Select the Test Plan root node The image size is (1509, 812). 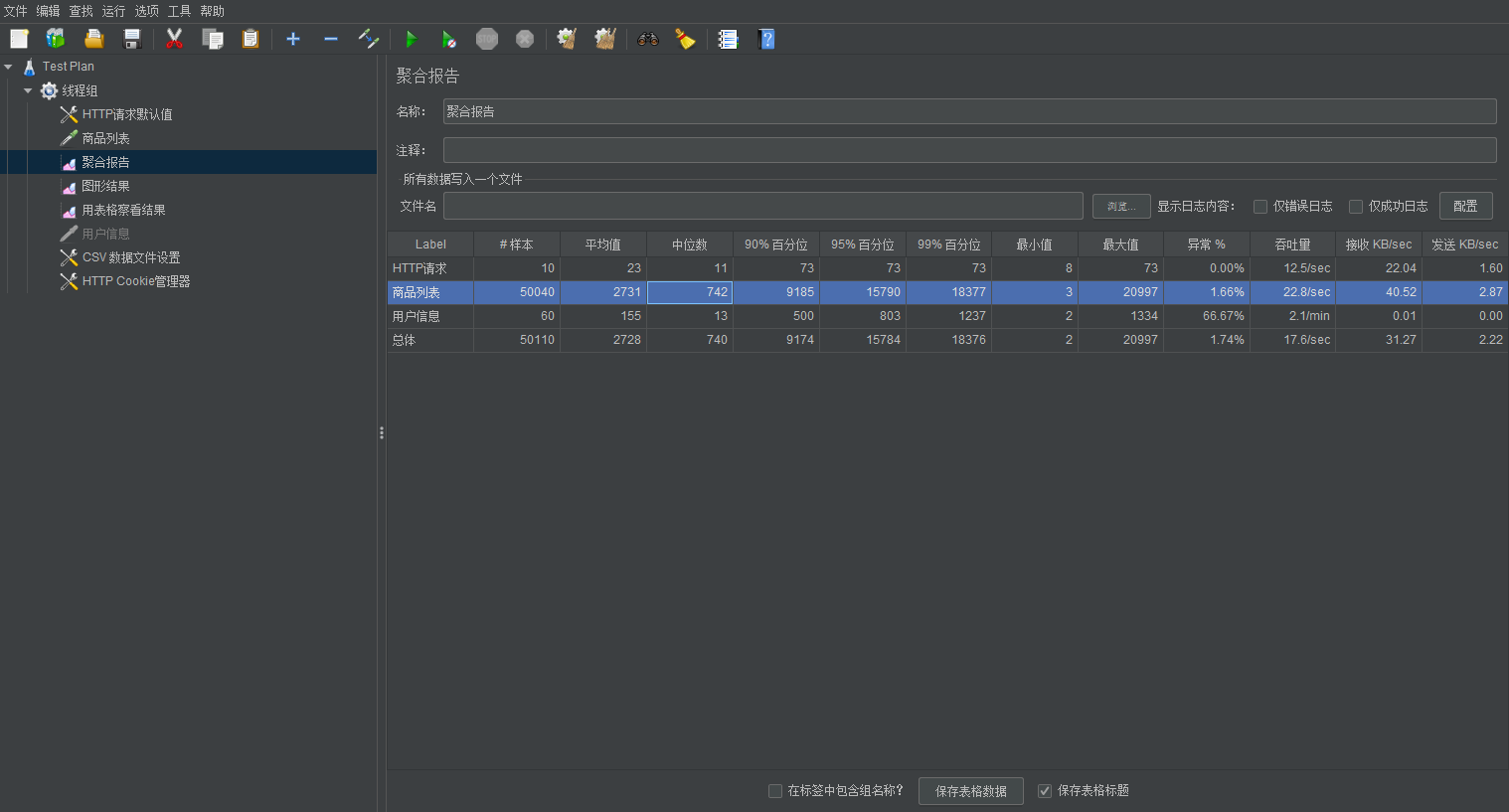[68, 67]
